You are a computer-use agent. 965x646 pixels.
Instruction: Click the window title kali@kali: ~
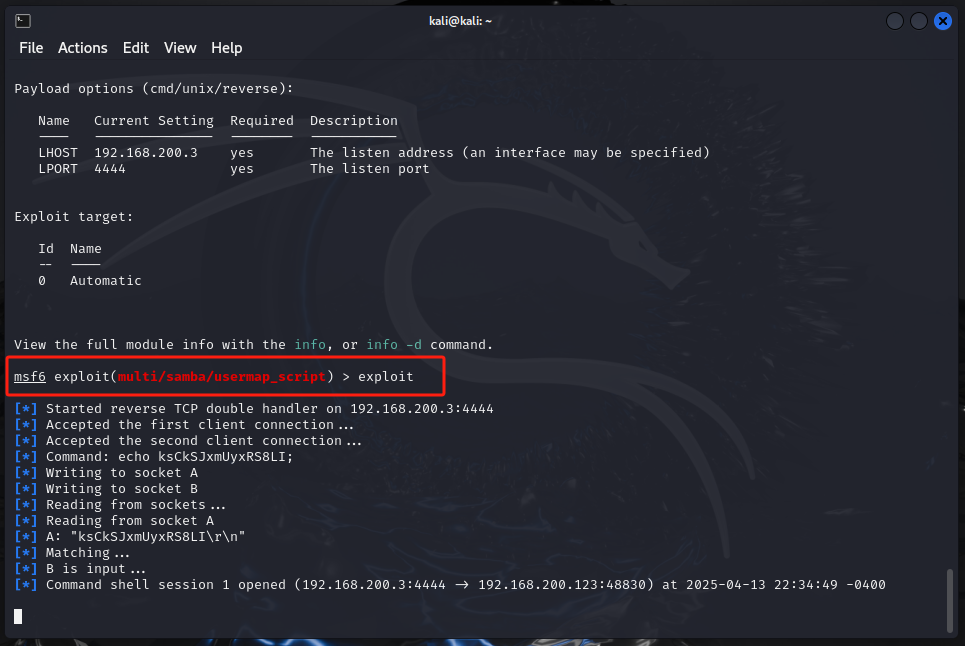[460, 21]
